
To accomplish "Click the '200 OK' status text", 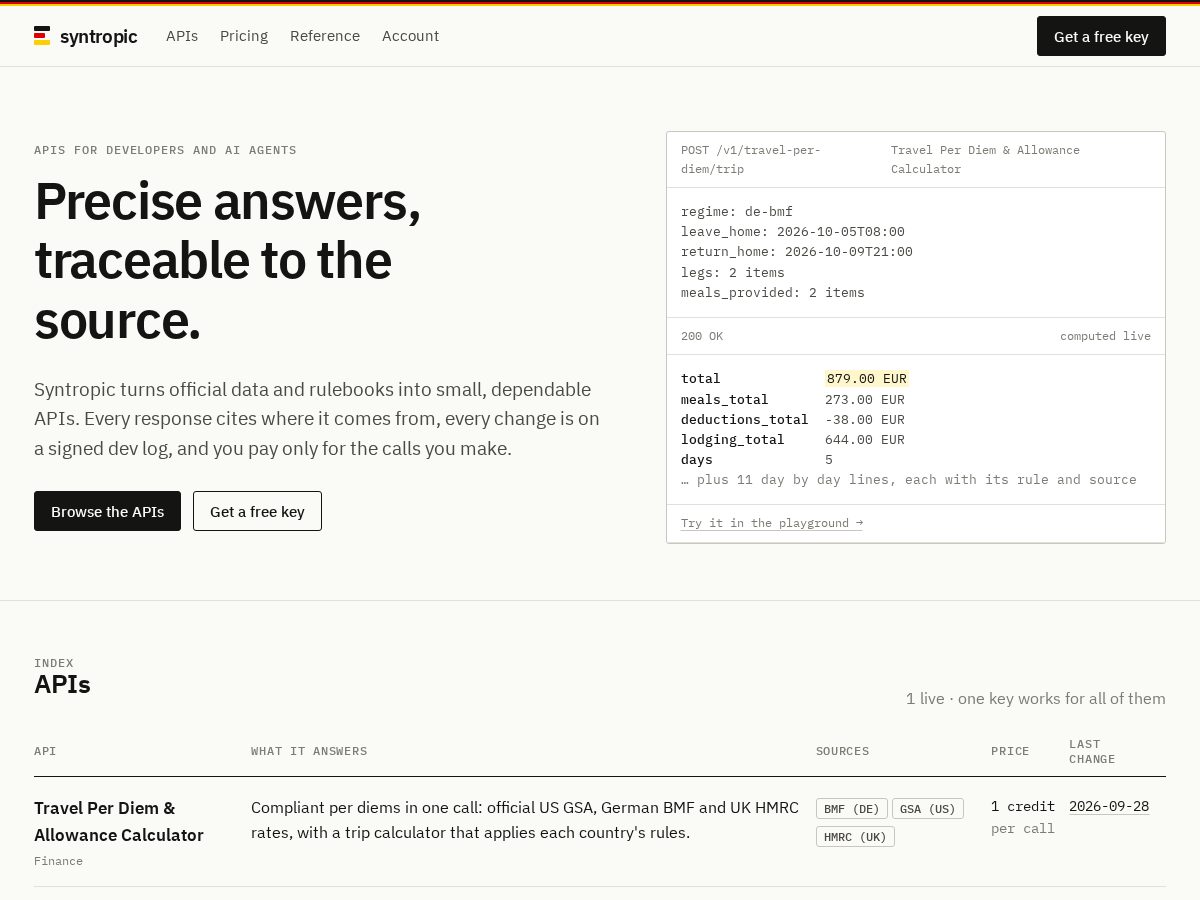I will [702, 336].
